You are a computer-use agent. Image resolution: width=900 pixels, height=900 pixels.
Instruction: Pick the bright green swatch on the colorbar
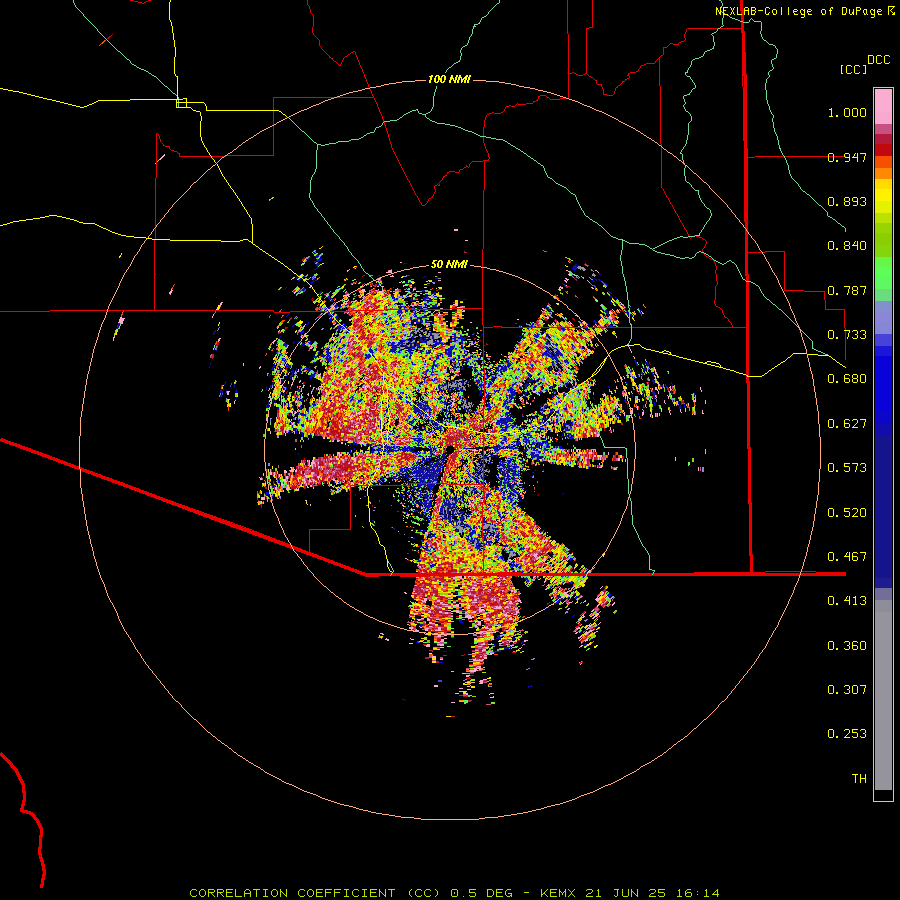pyautogui.click(x=883, y=273)
